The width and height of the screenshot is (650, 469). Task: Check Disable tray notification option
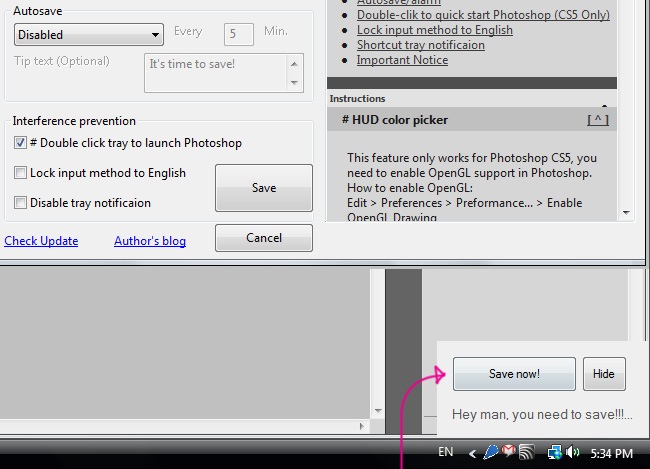(x=21, y=203)
